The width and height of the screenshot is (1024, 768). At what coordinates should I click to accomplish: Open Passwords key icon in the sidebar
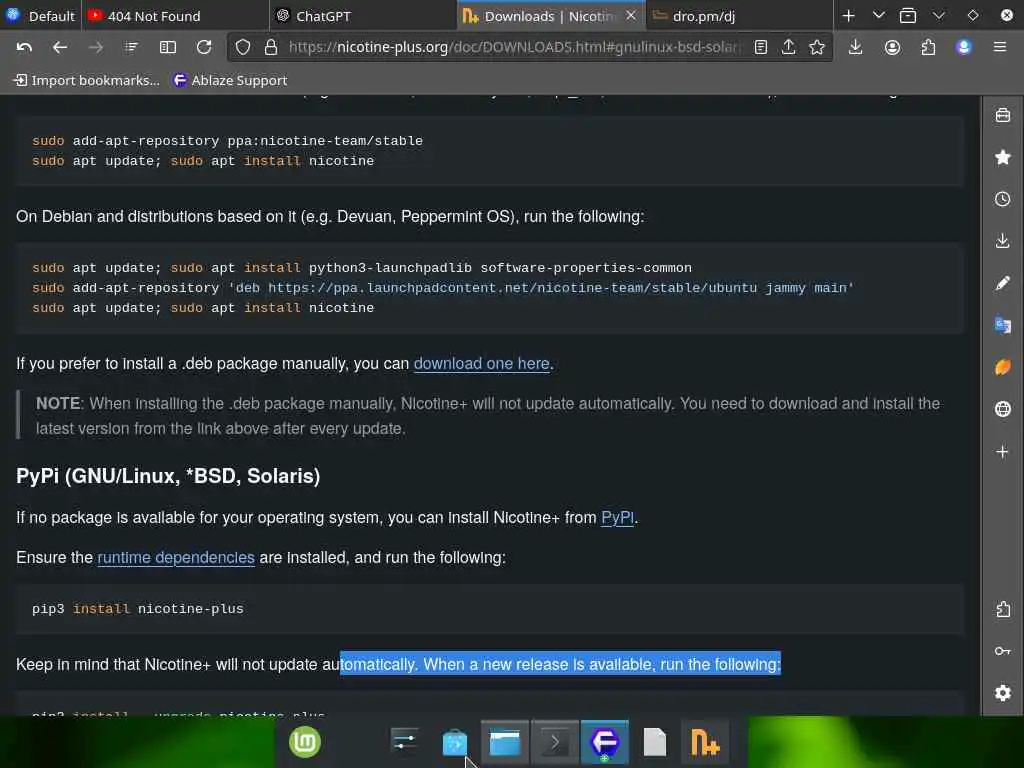pos(1002,651)
